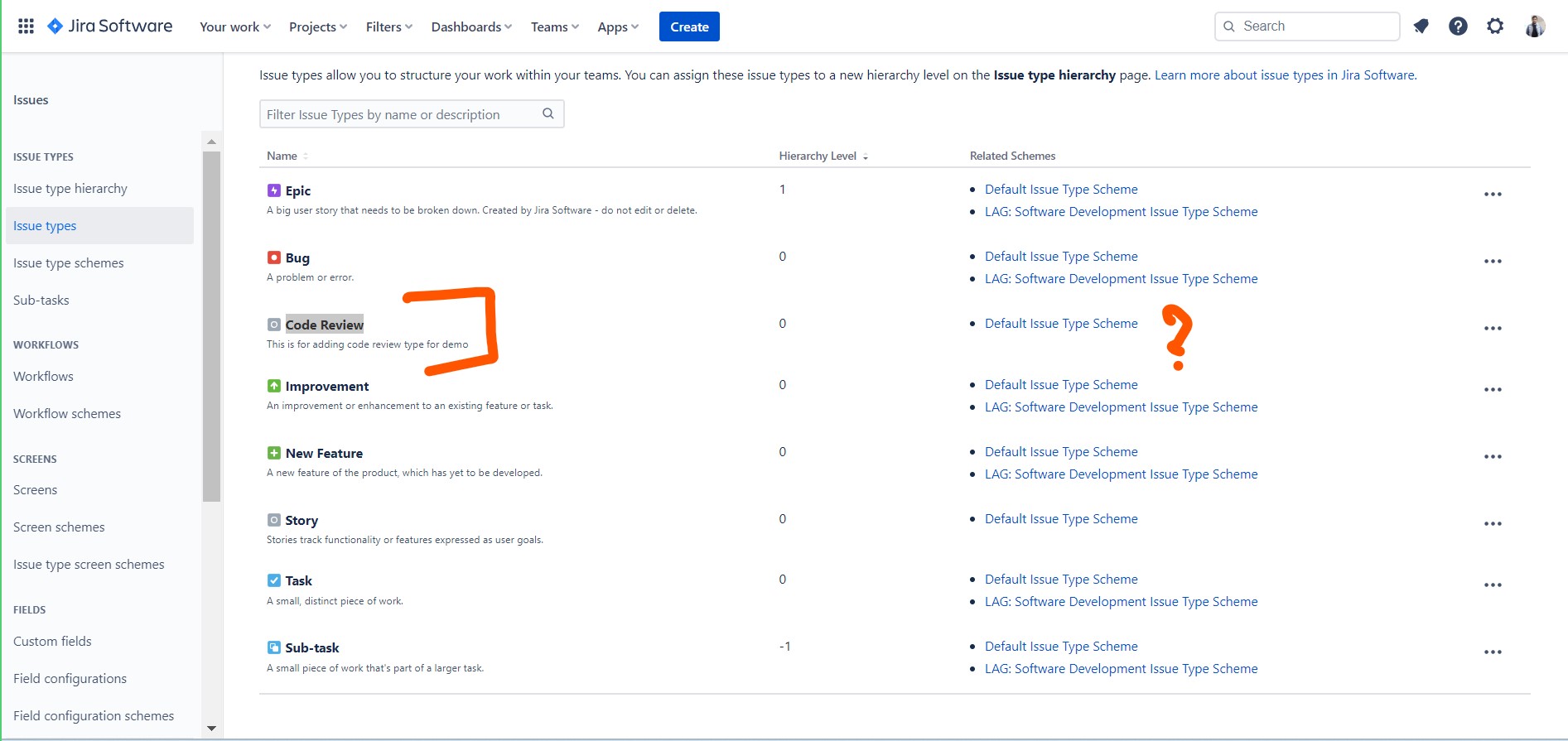The image size is (1568, 741).
Task: Open the help question mark icon
Action: point(1458,26)
